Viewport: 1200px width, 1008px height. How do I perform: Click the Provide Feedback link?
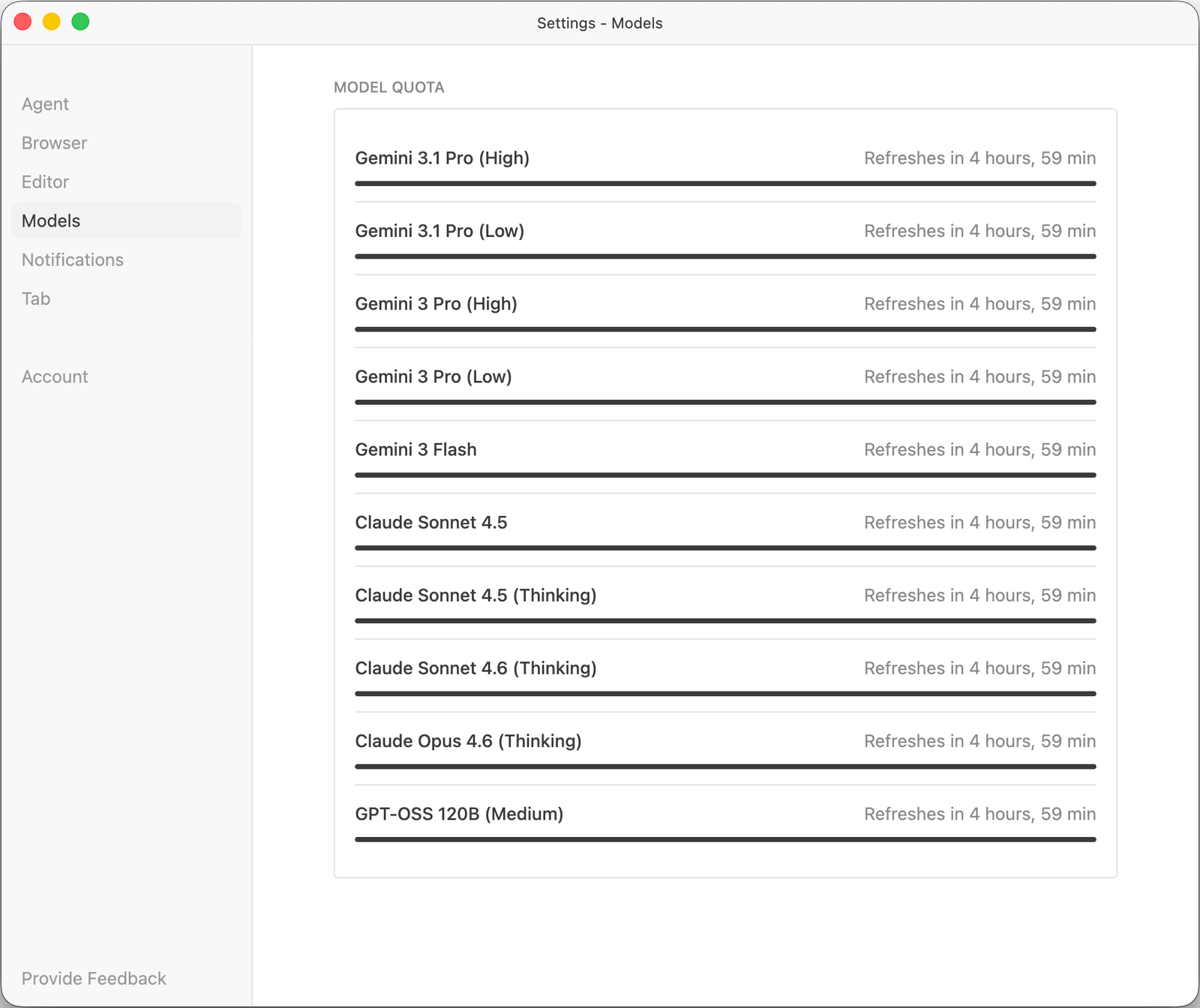(x=94, y=979)
